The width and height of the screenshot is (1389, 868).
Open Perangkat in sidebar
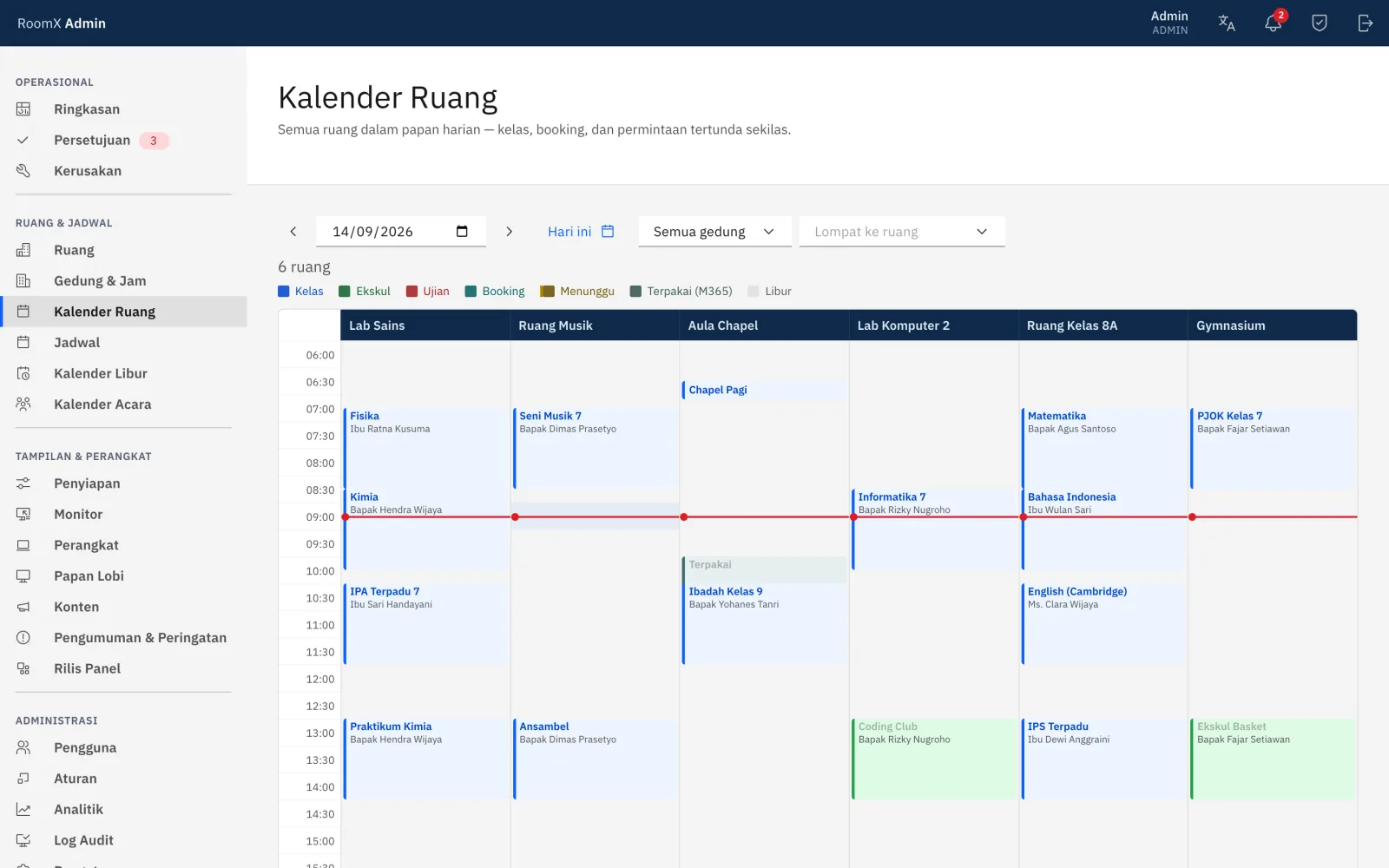(123, 545)
